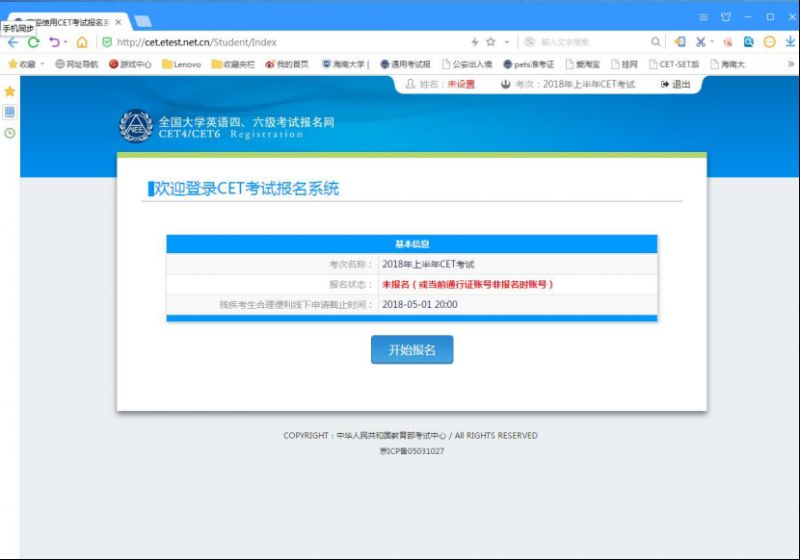Open the sidebar green history clock icon
800x560 pixels.
(x=10, y=134)
